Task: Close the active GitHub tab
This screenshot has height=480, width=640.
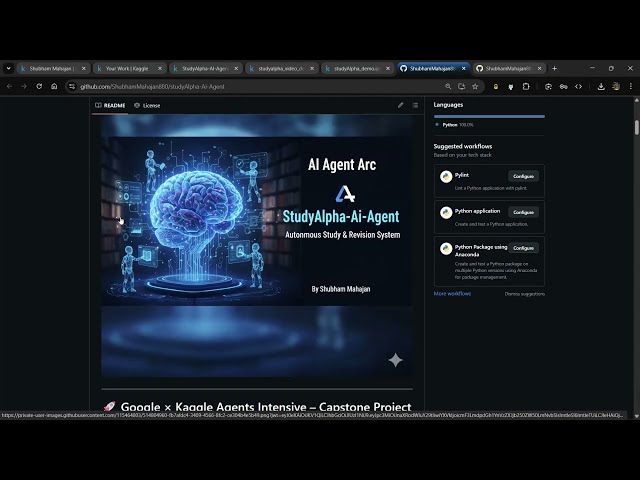Action: tap(464, 69)
